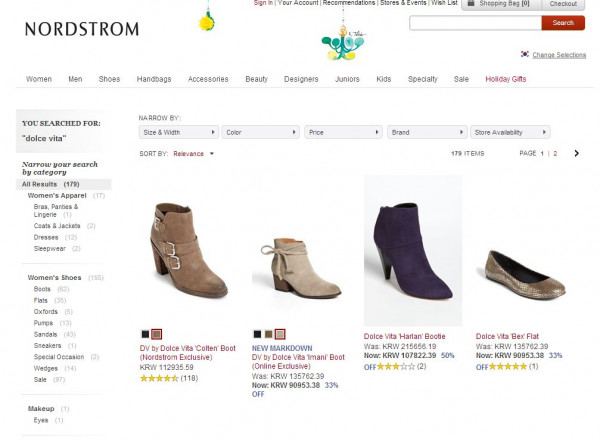
Task: Select black swatch for Colten Boot
Action: [145, 334]
